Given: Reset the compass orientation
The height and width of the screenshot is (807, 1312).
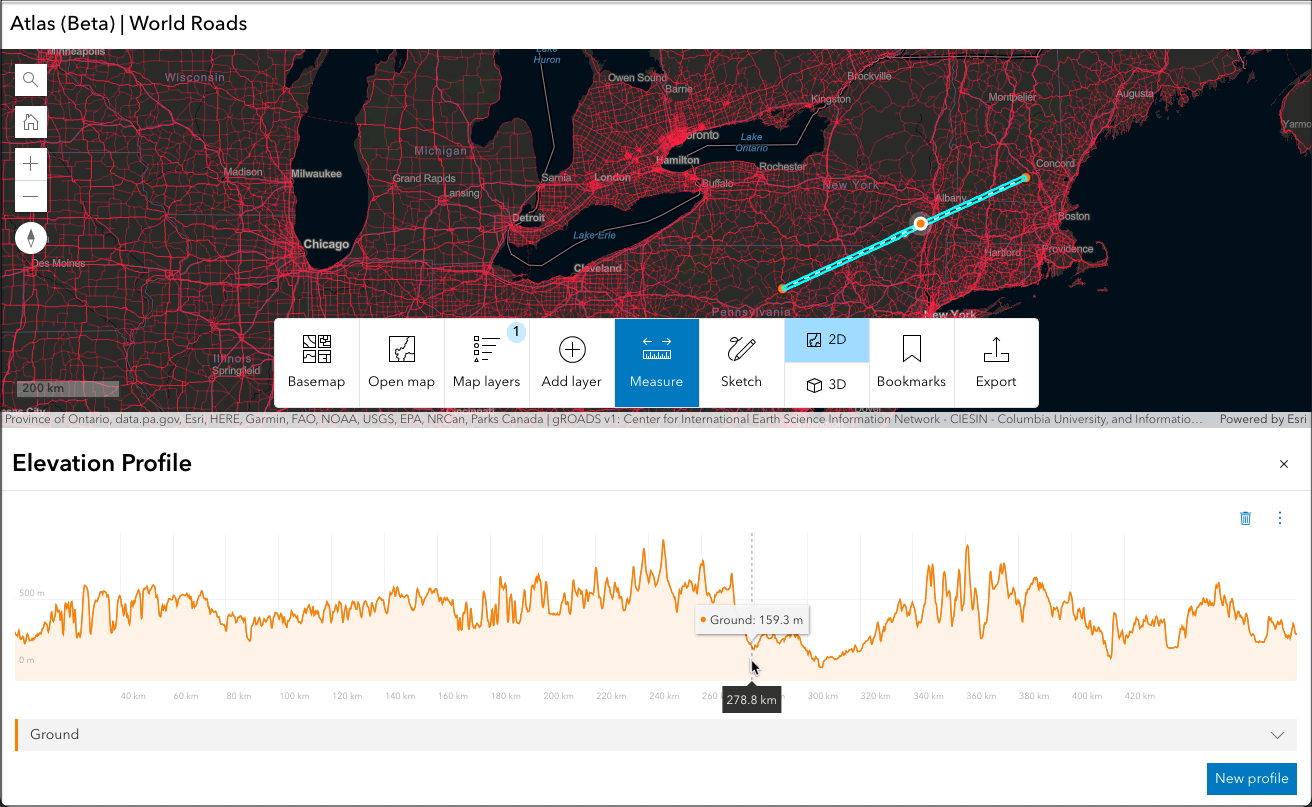Looking at the screenshot, I should tap(31, 238).
